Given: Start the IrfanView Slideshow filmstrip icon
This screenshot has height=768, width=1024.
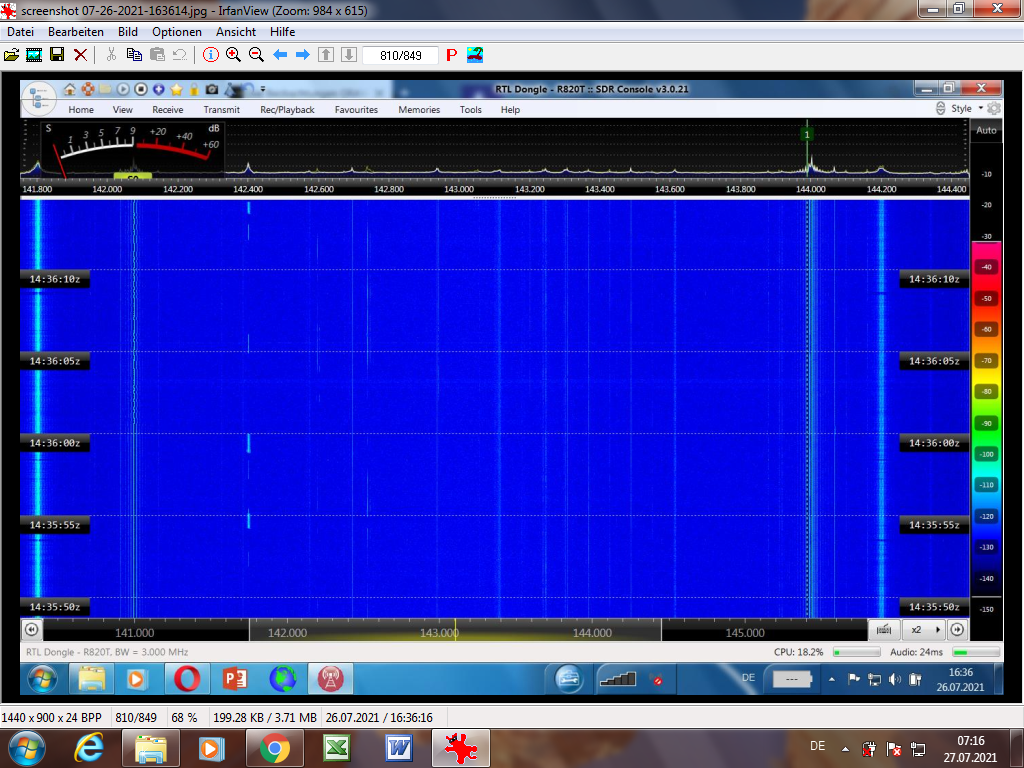Looking at the screenshot, I should [x=34, y=55].
